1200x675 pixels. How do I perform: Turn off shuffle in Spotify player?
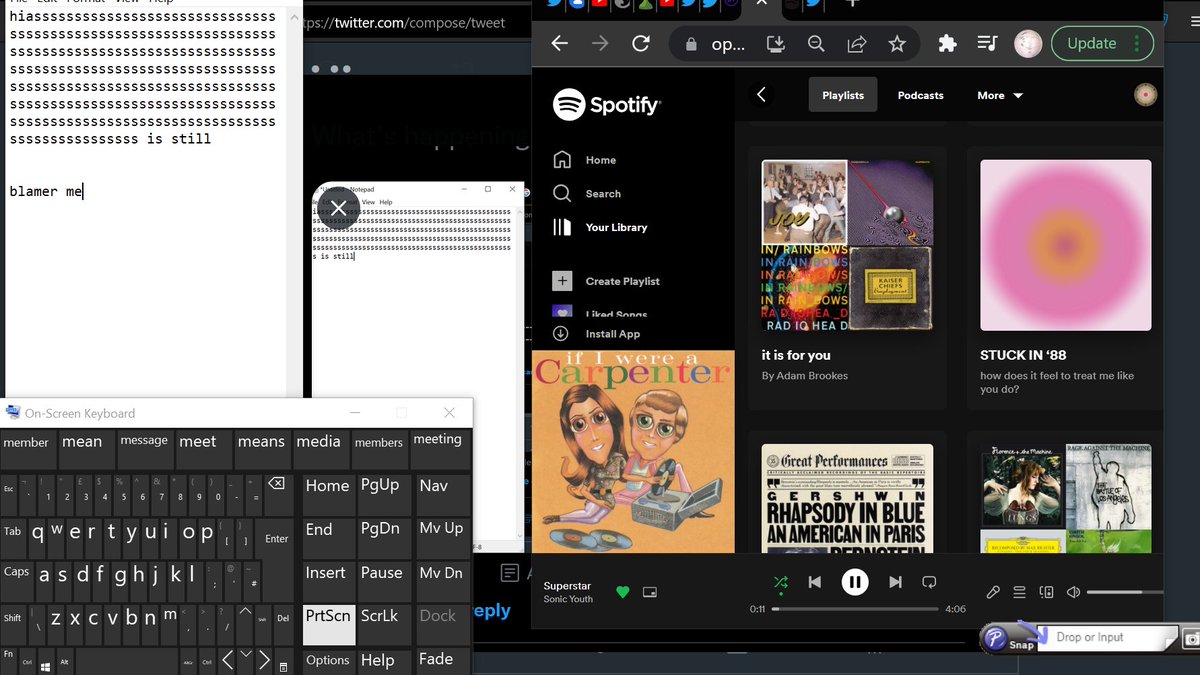781,582
